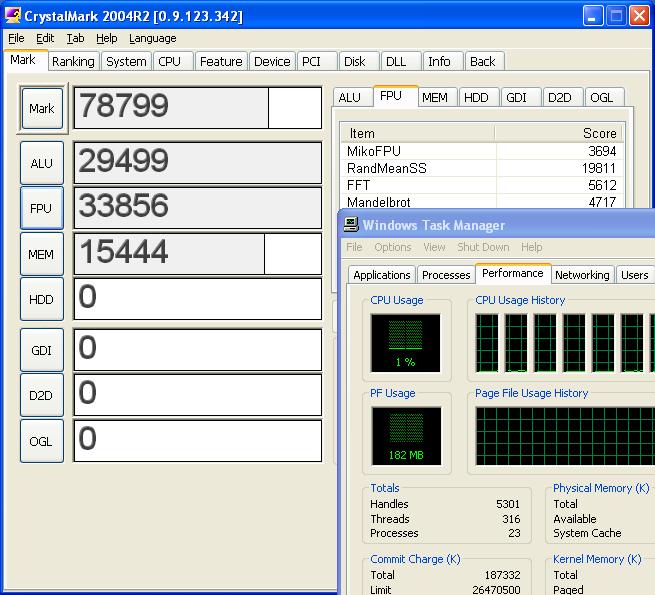The width and height of the screenshot is (655, 595).
Task: Click the PF Usage gauge
Action: coord(406,436)
